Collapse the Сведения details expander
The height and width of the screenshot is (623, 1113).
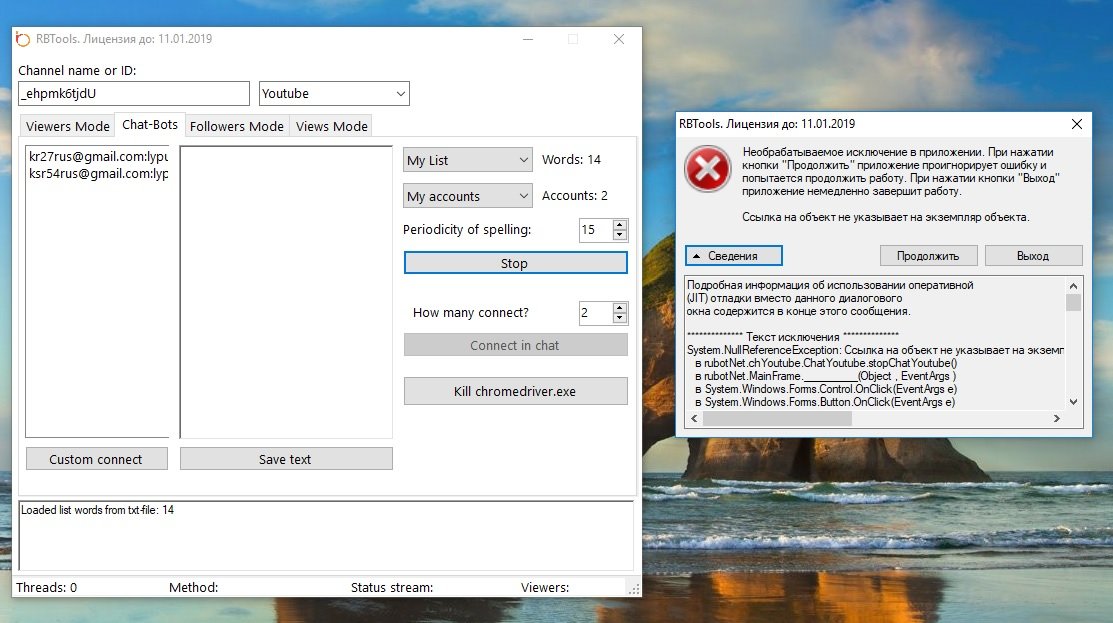click(x=733, y=256)
